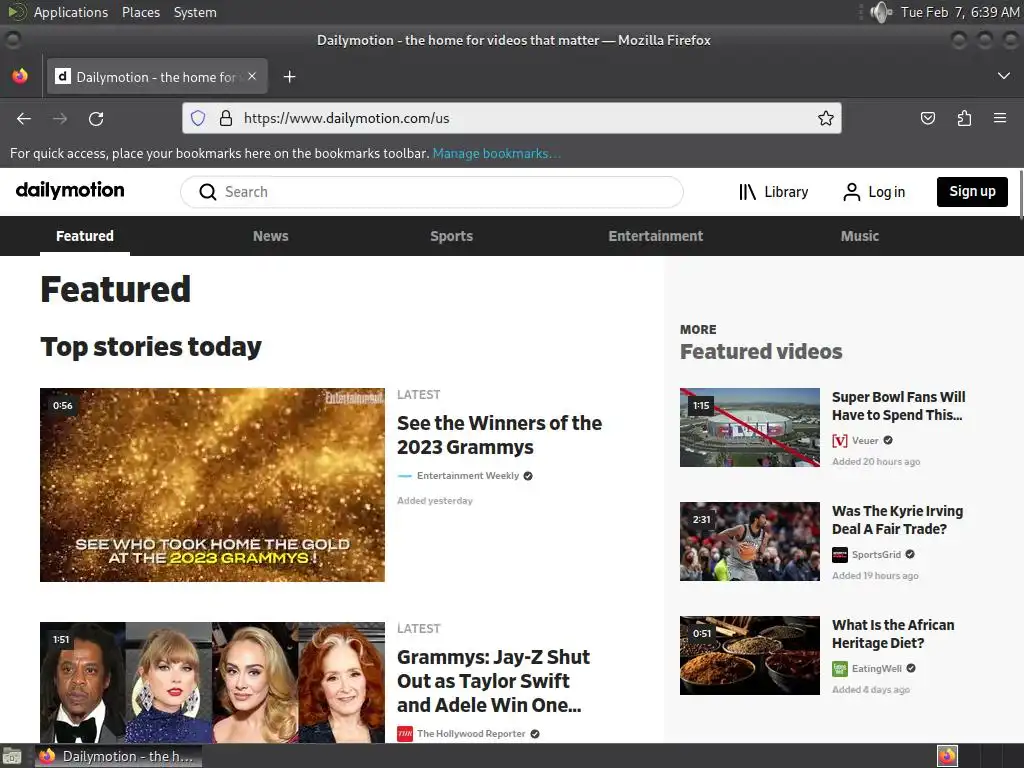Click the EatingWell channel logo icon
Screen dimensions: 1024x768
point(840,669)
